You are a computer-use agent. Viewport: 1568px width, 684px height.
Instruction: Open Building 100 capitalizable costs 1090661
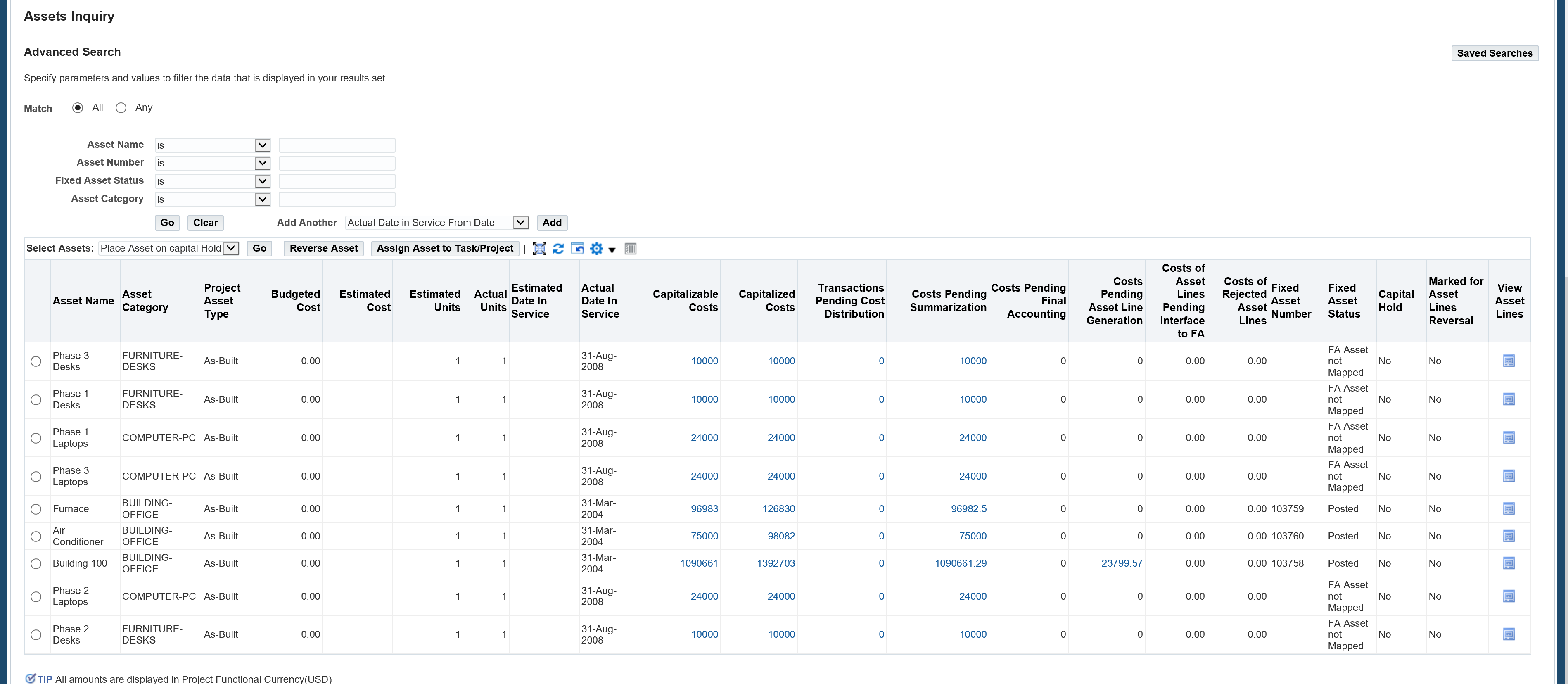(x=699, y=564)
